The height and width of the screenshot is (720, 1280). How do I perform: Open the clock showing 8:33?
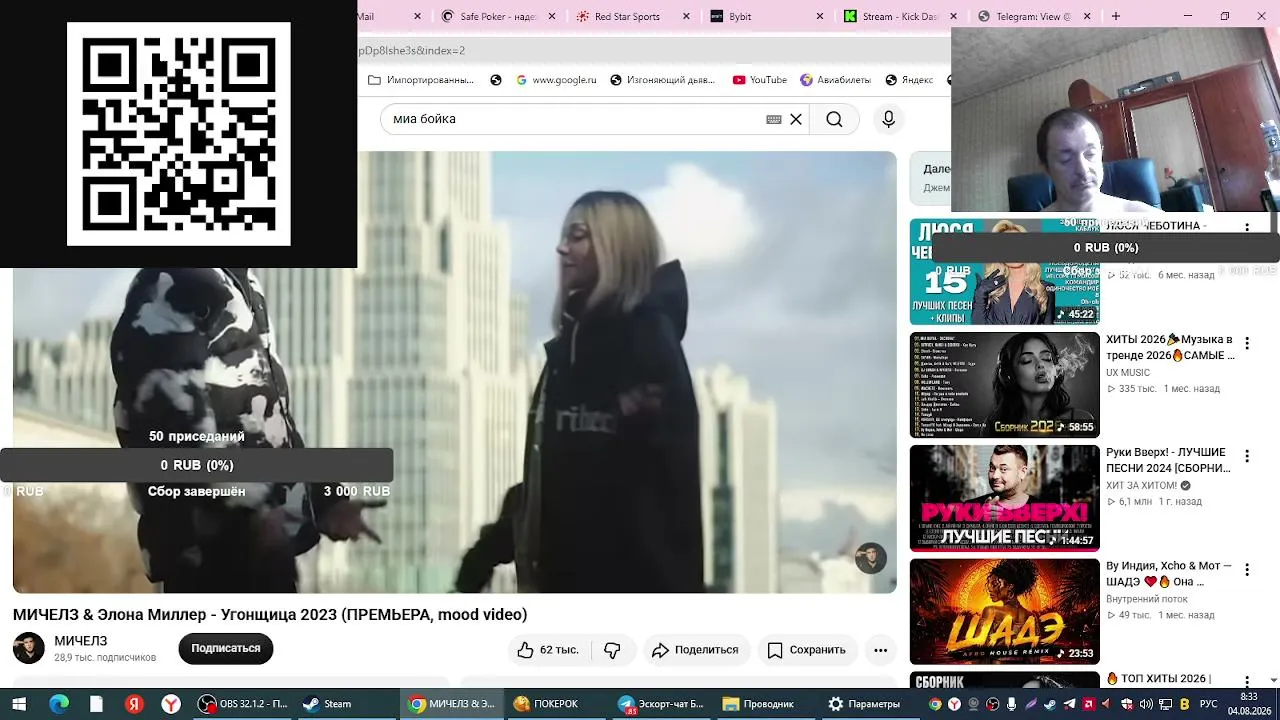coord(1249,704)
